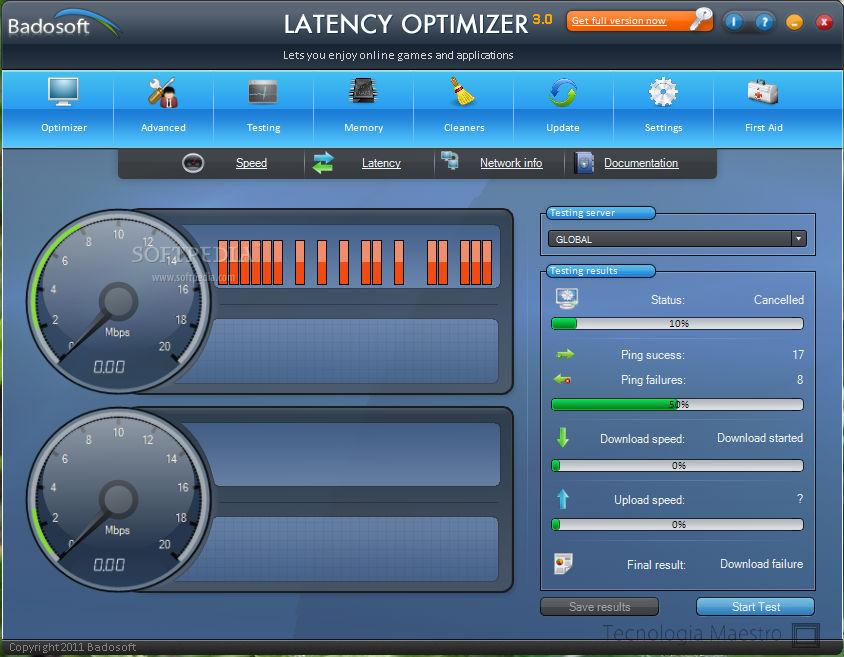Click the Save results button

pyautogui.click(x=599, y=606)
